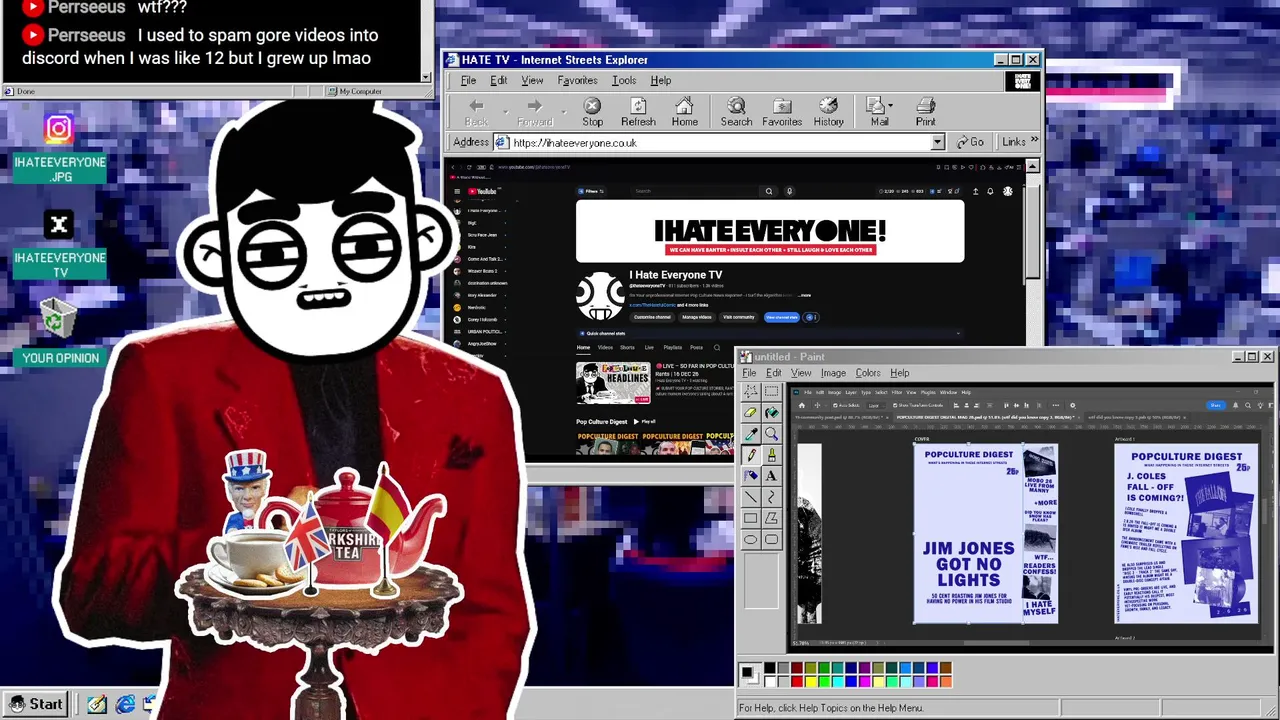The width and height of the screenshot is (1280, 720).
Task: Choose the Ellipse shape tool in Paint
Action: click(x=750, y=539)
